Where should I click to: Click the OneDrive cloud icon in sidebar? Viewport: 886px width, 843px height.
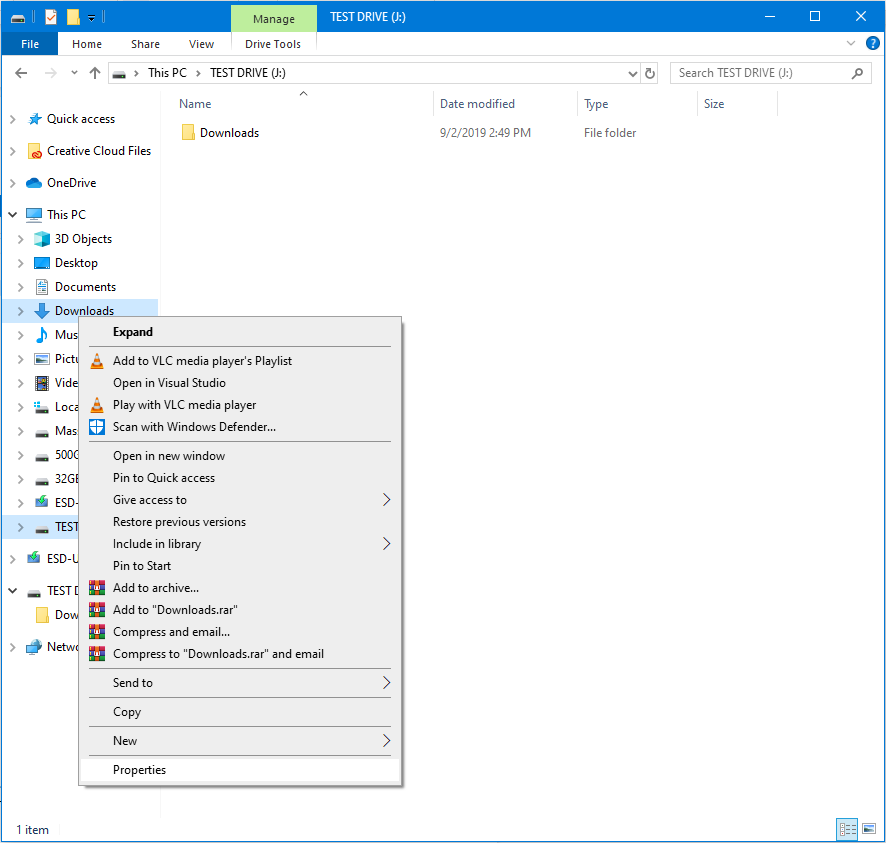[34, 183]
